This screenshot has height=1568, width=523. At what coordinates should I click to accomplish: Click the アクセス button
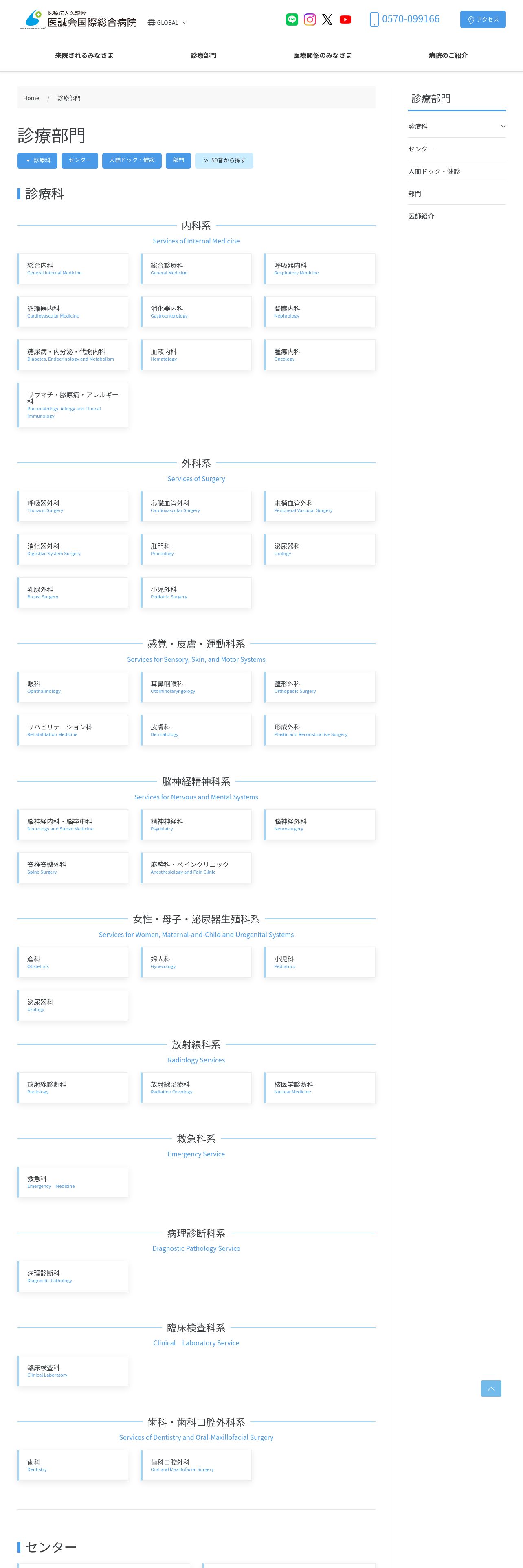click(x=483, y=20)
